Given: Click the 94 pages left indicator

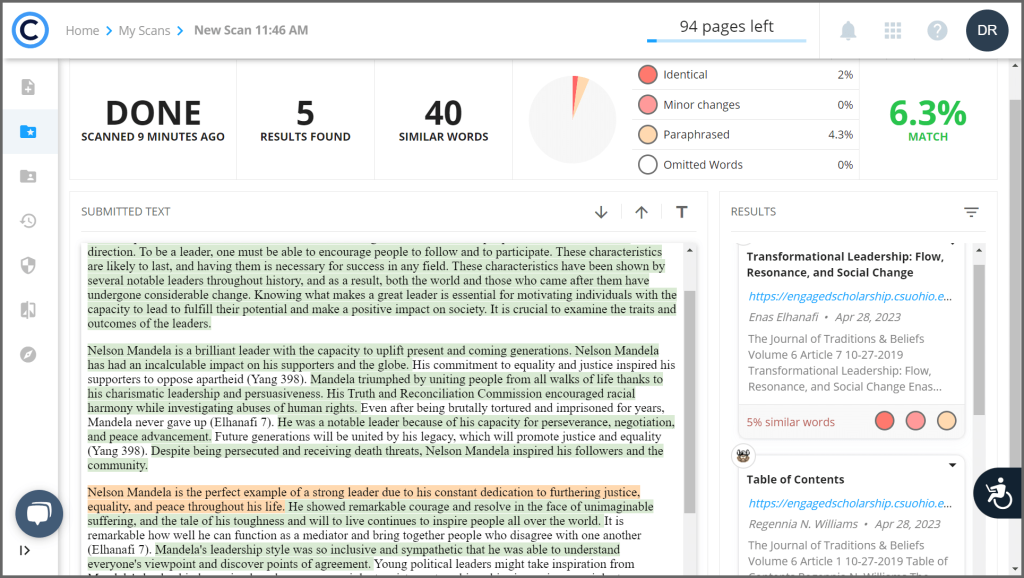Looking at the screenshot, I should pyautogui.click(x=726, y=26).
